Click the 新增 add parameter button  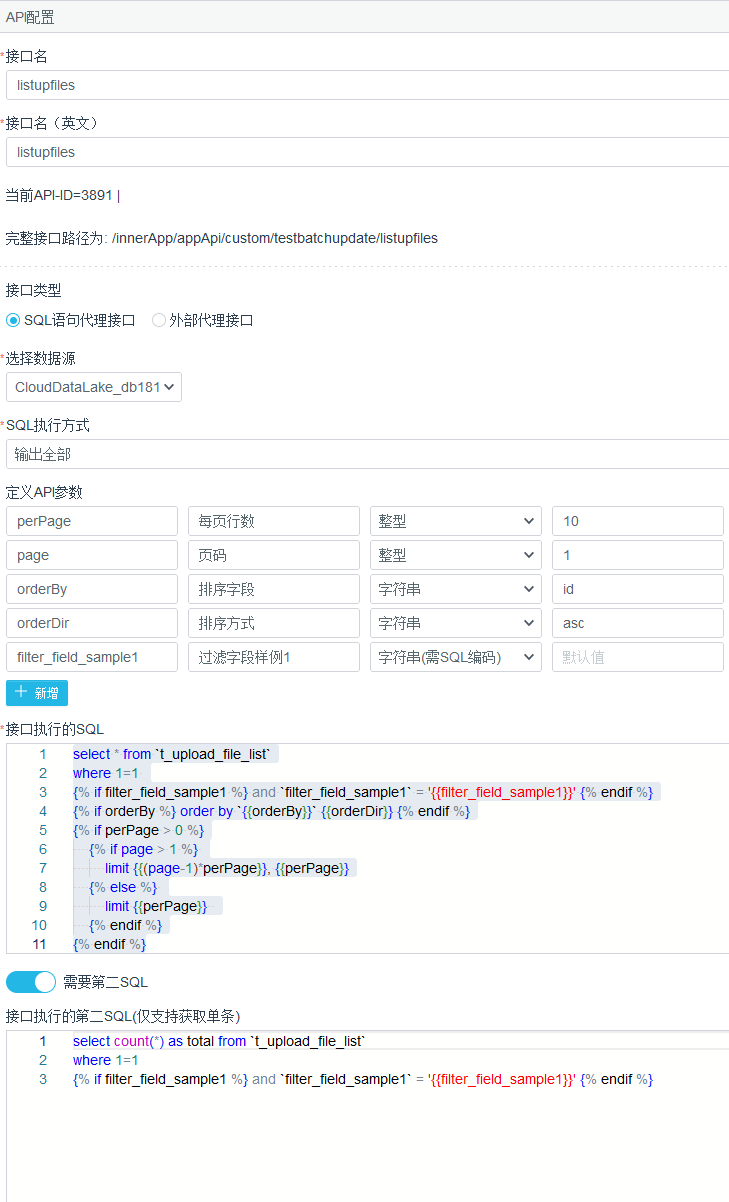pyautogui.click(x=37, y=692)
